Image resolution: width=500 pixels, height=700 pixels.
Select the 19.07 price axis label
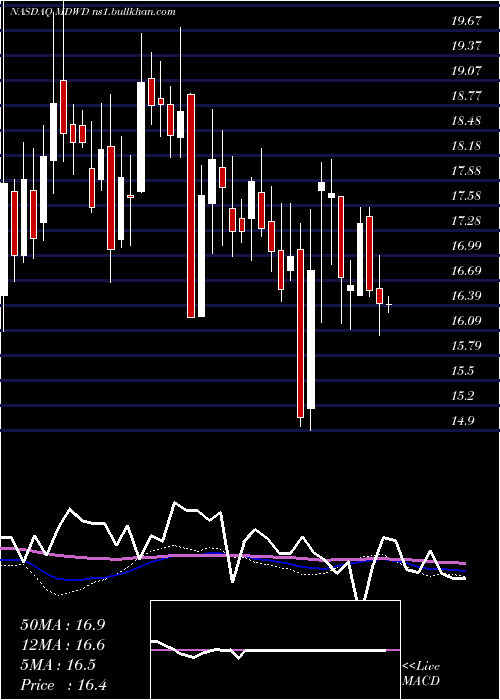coord(467,71)
